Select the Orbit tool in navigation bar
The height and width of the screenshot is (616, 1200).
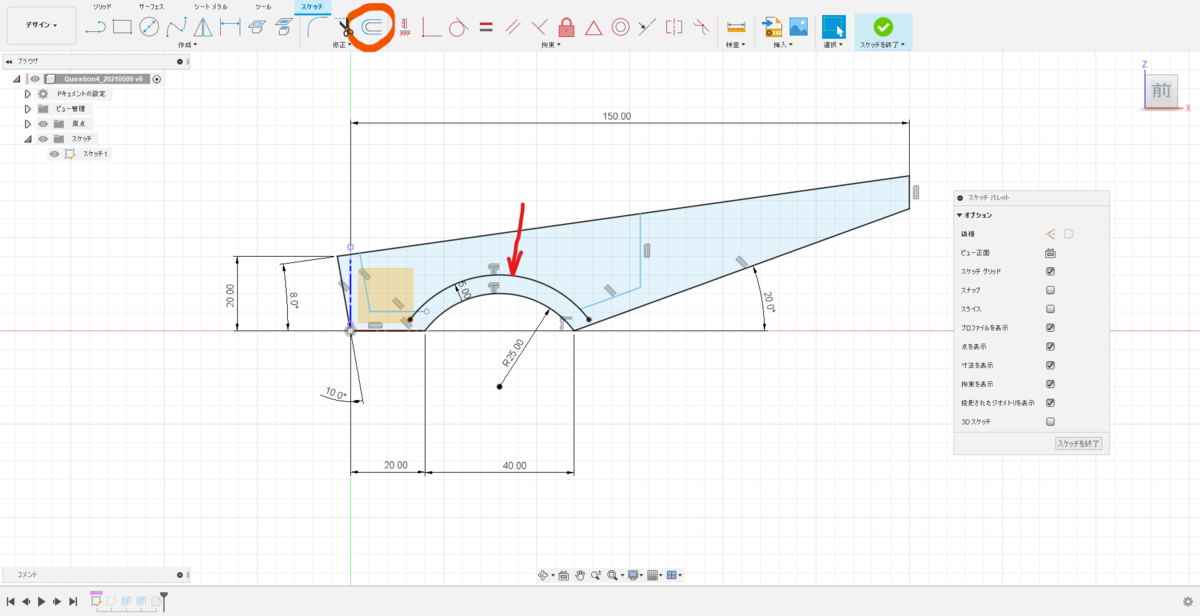coord(544,575)
